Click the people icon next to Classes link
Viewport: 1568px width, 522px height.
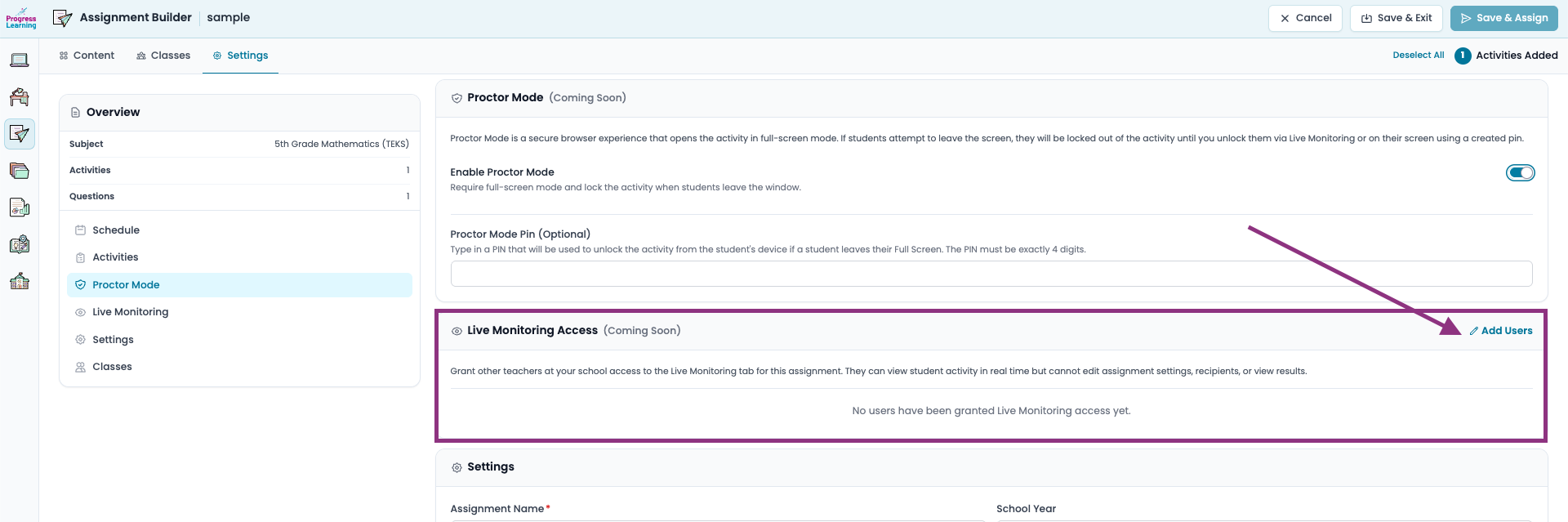coord(80,367)
